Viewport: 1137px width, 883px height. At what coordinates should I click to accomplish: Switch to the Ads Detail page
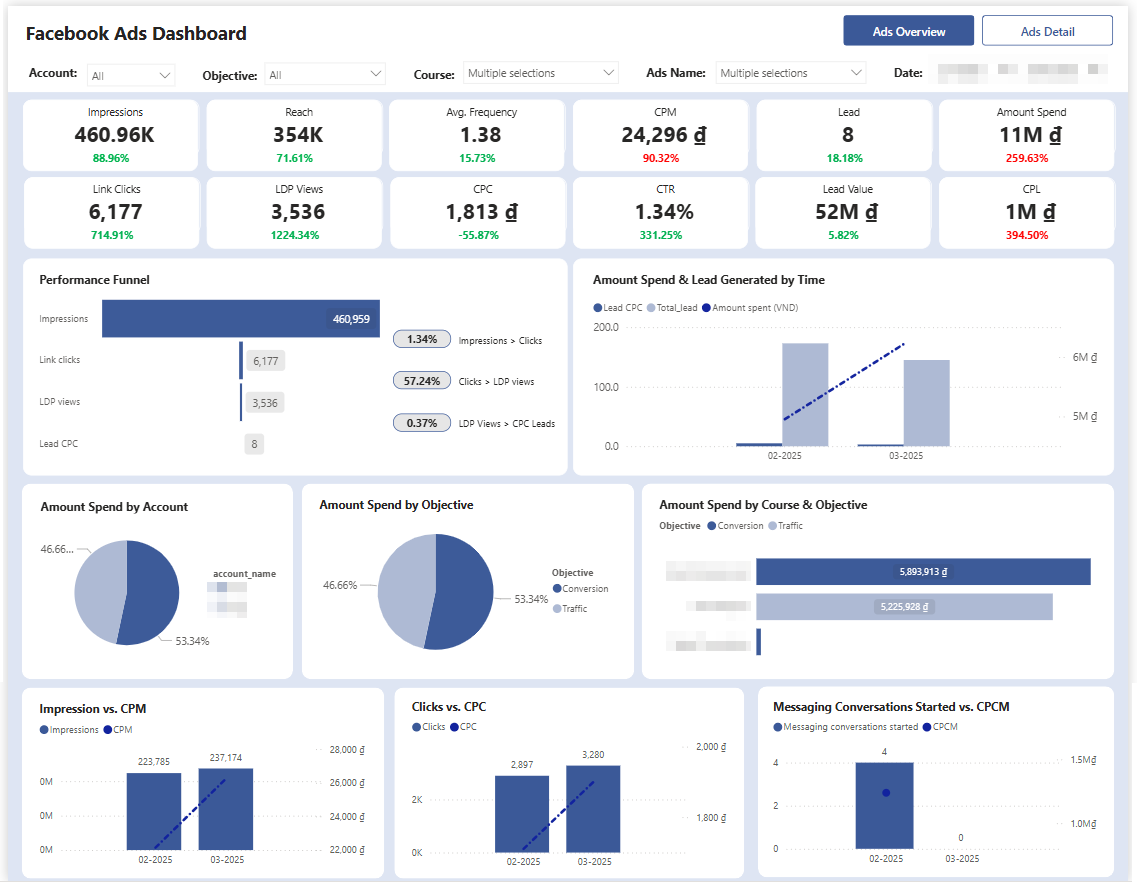click(x=1047, y=31)
